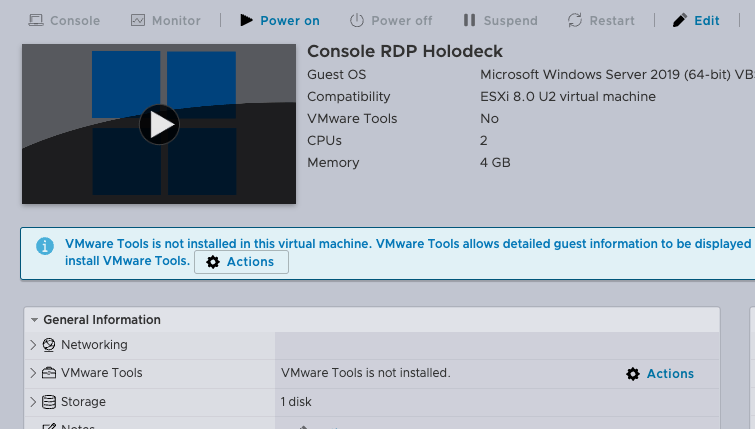Expand the Storage row chevron
The image size is (755, 429).
pos(34,402)
